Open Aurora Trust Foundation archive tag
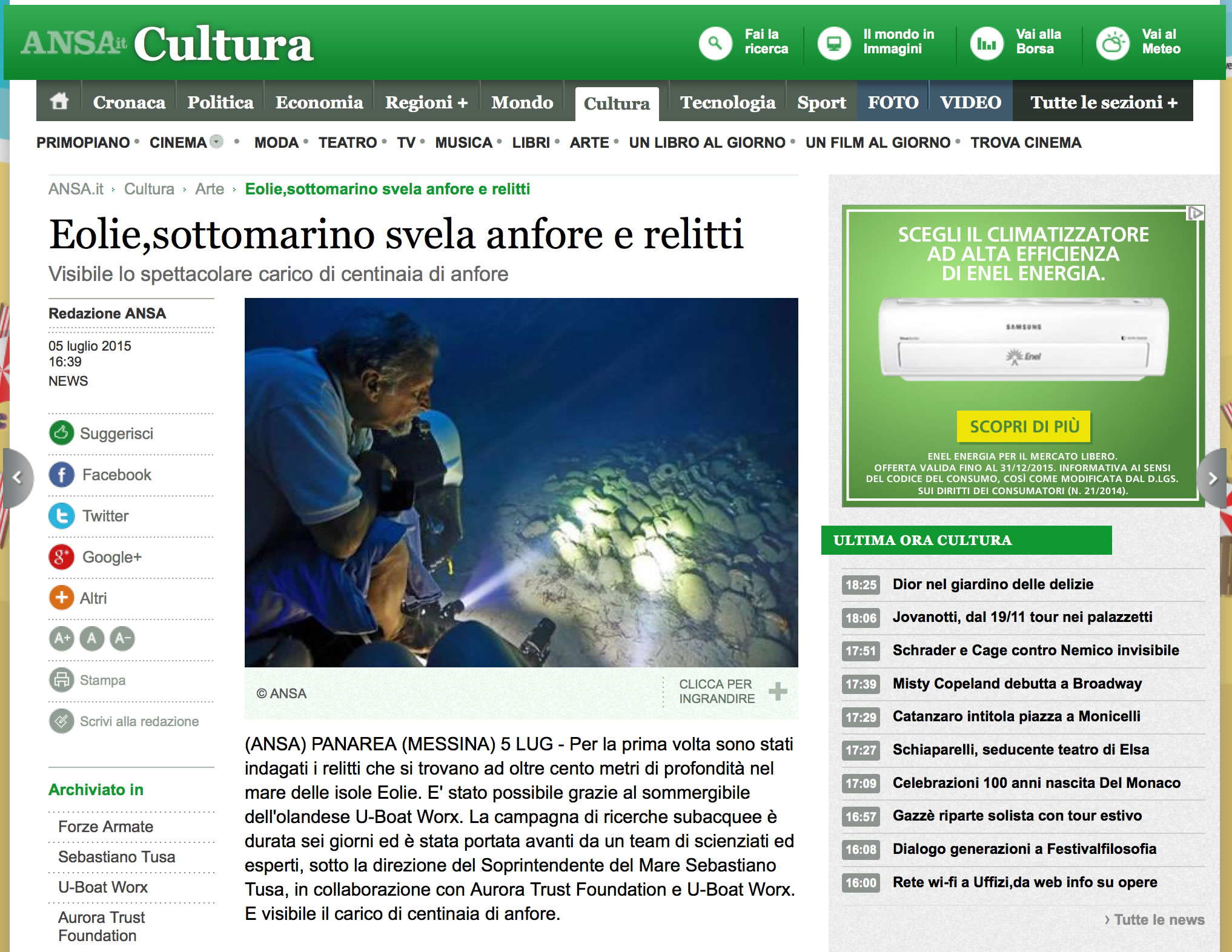The height and width of the screenshot is (952, 1232). [101, 926]
